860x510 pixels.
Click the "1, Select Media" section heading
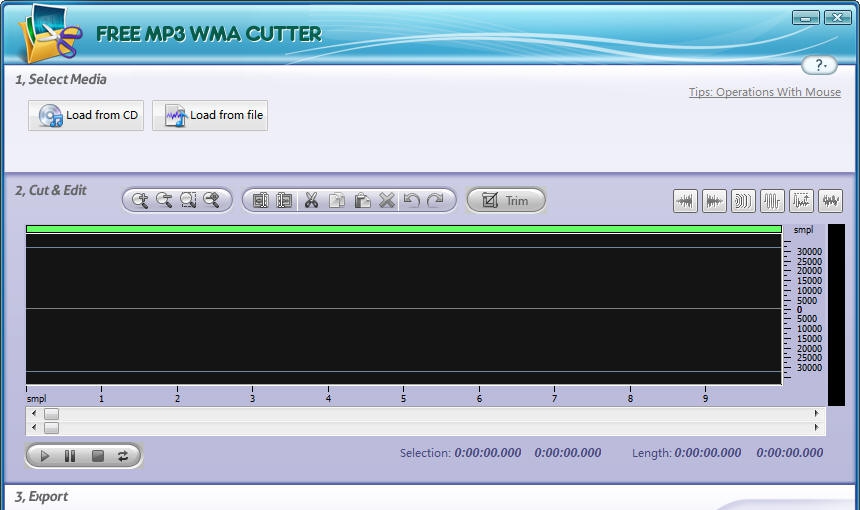(61, 80)
